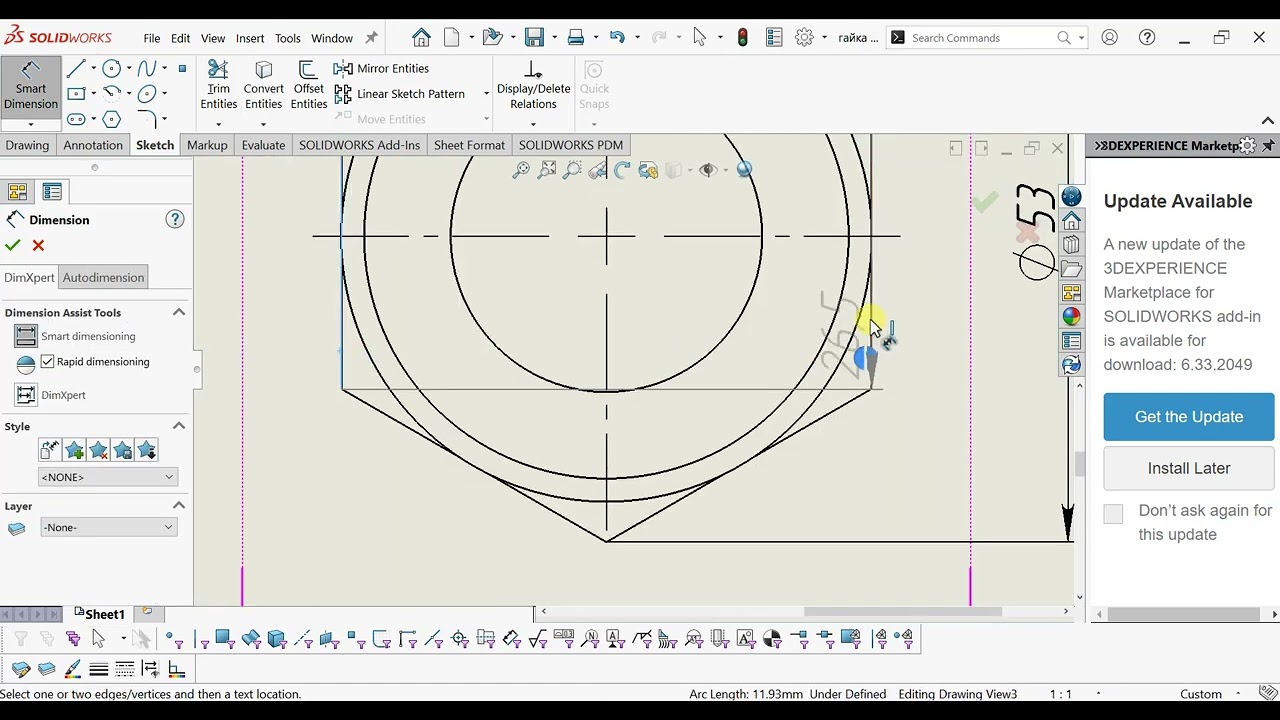
Task: Activate the Mirror Entities tool
Action: [381, 68]
